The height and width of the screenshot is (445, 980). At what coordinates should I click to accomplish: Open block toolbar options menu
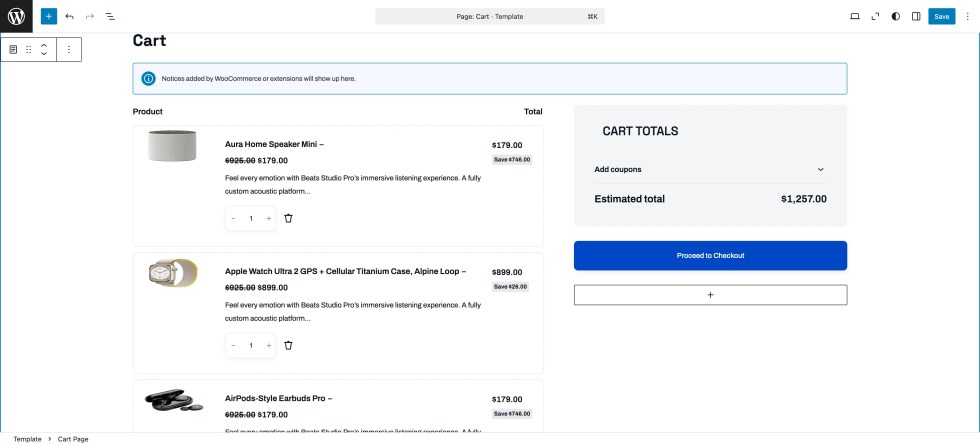(69, 49)
